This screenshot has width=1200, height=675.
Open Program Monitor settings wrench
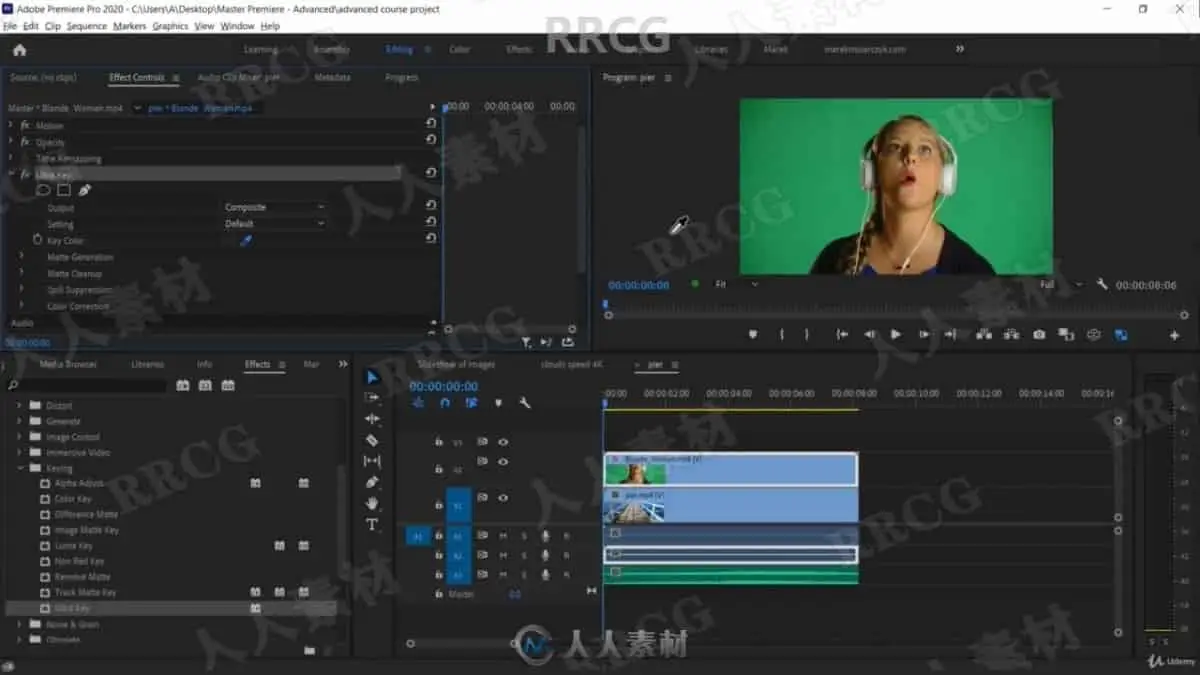tap(1102, 284)
